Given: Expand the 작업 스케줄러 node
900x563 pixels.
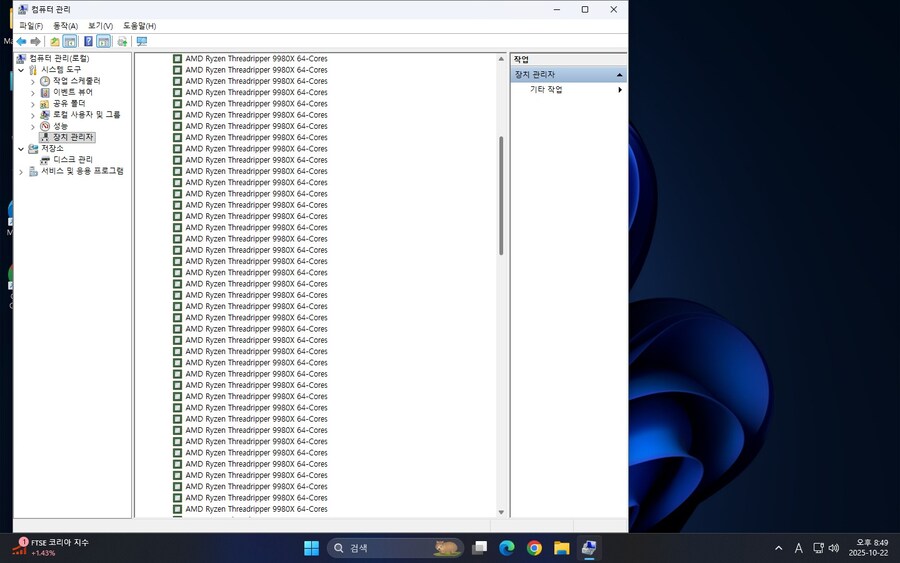Looking at the screenshot, I should click(x=33, y=81).
